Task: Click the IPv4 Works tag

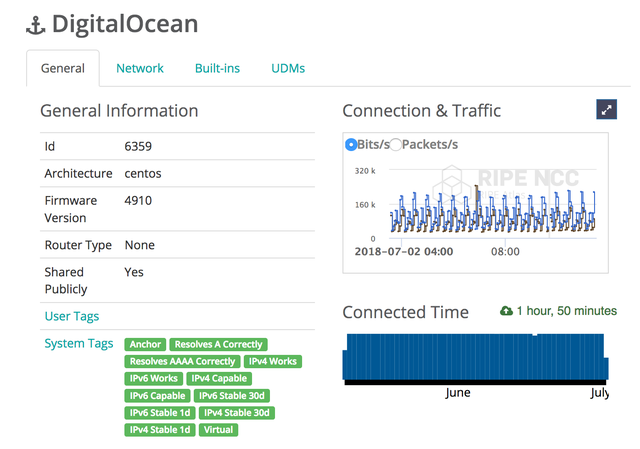Action: (273, 361)
